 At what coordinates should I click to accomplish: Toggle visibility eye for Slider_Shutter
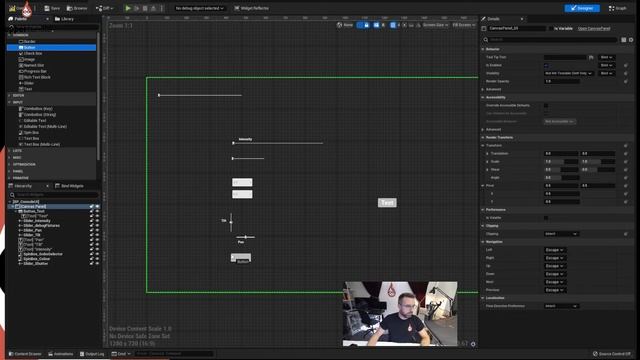97,264
